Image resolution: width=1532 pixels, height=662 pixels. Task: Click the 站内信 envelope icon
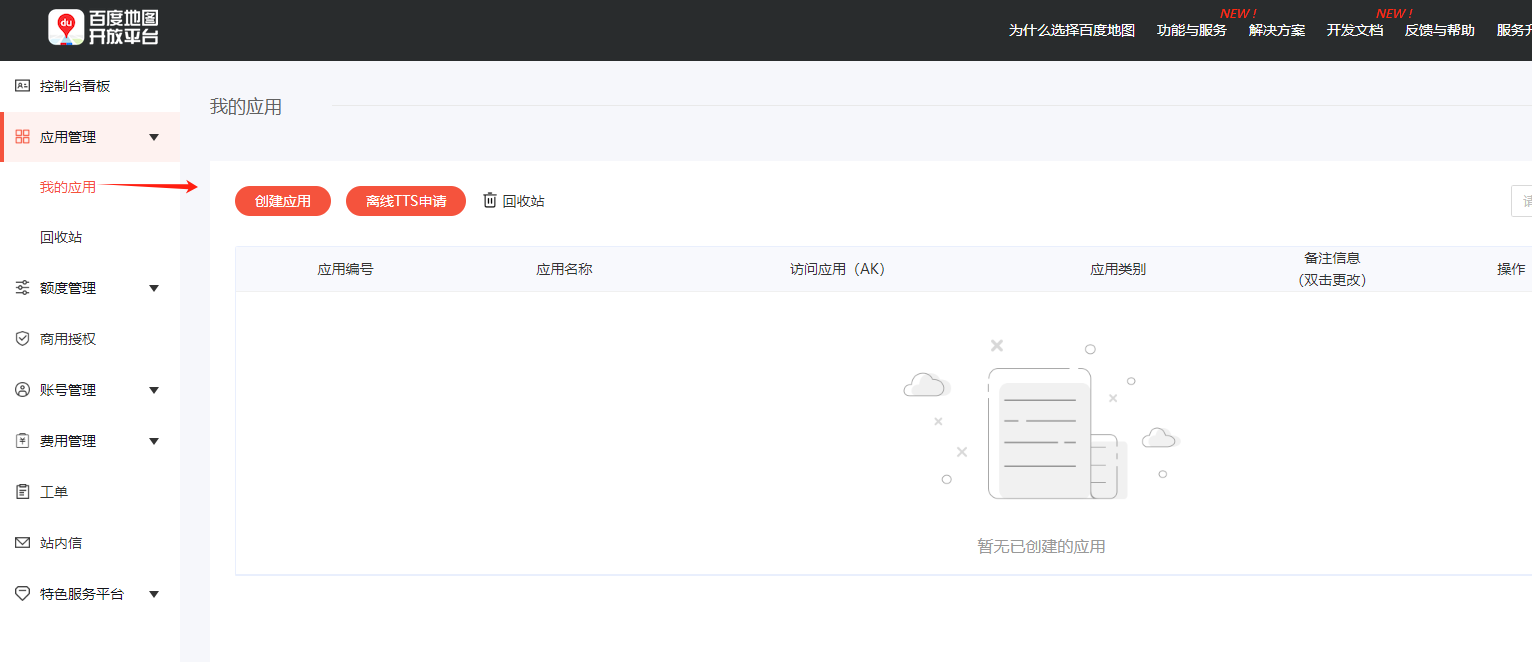pos(22,543)
